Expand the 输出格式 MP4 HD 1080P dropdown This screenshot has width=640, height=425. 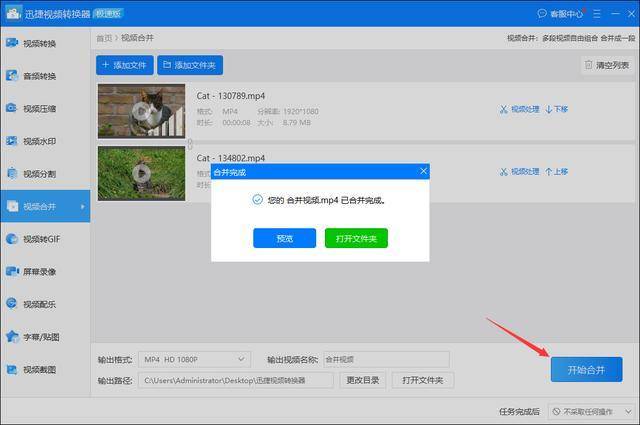(x=195, y=359)
